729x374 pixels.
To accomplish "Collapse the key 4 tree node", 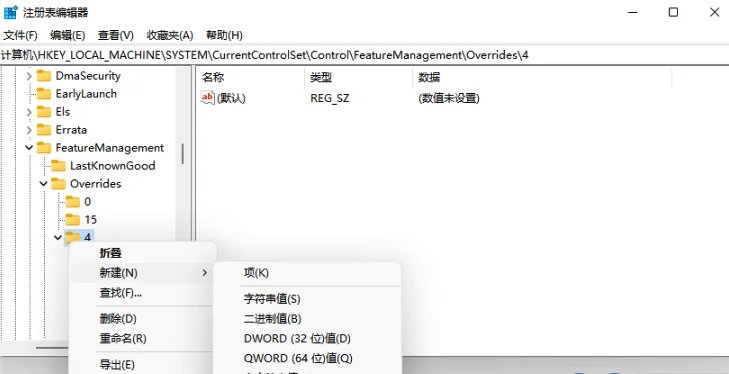I will click(58, 237).
